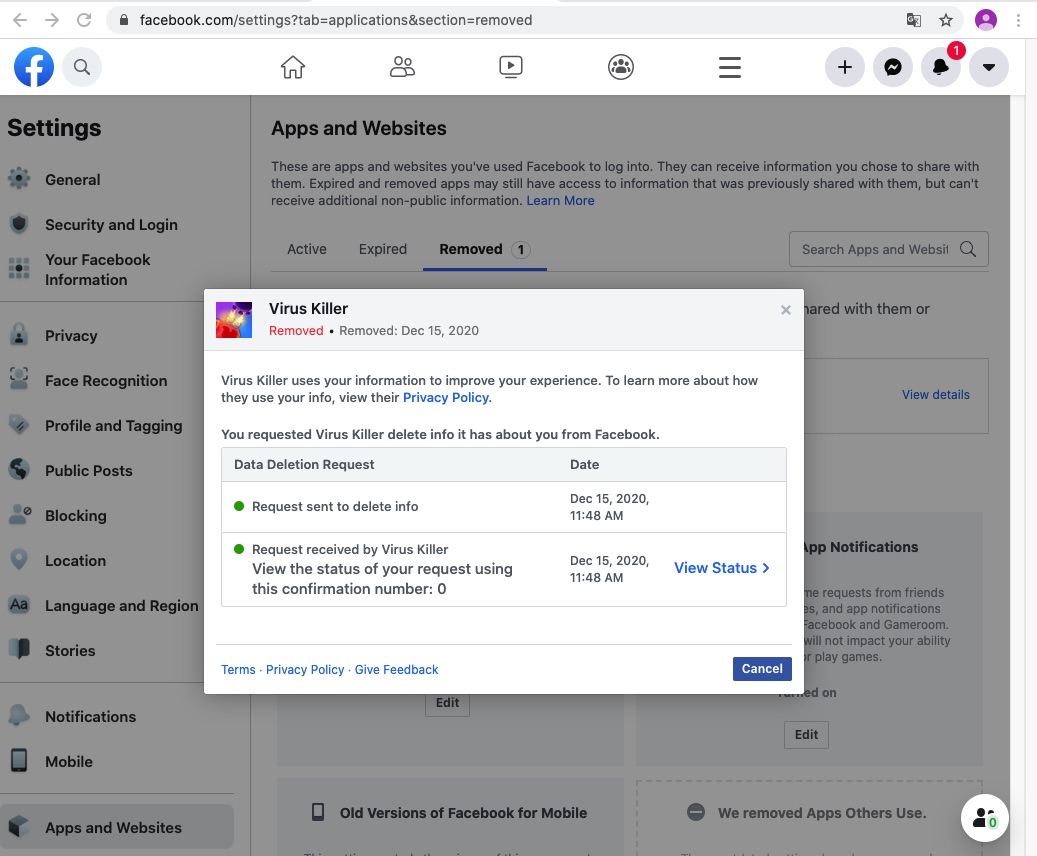Select the Removed apps tab
The height and width of the screenshot is (856, 1037).
(x=485, y=249)
